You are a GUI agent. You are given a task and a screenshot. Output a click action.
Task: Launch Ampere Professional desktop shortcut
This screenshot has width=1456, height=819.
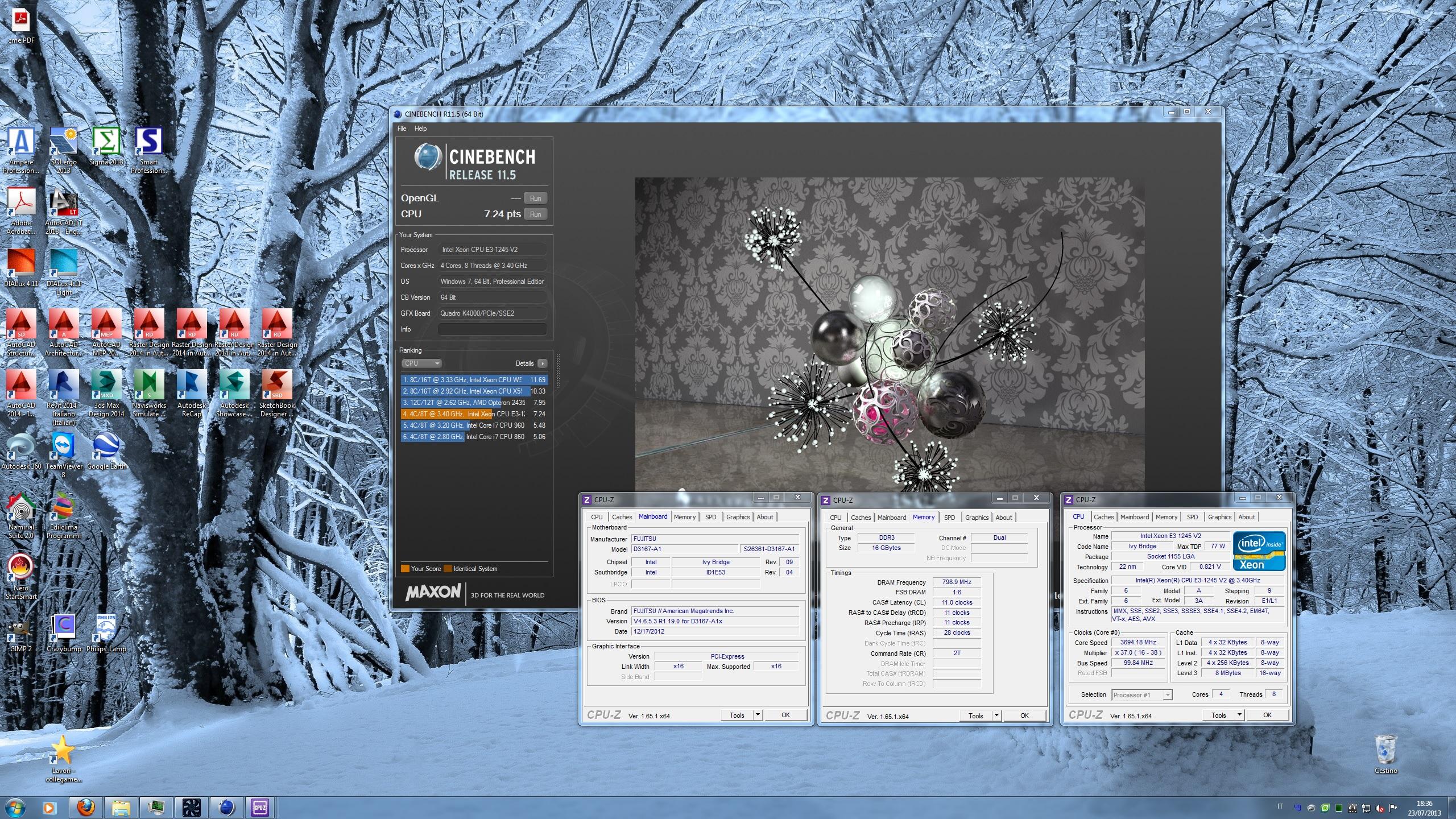coord(21,150)
